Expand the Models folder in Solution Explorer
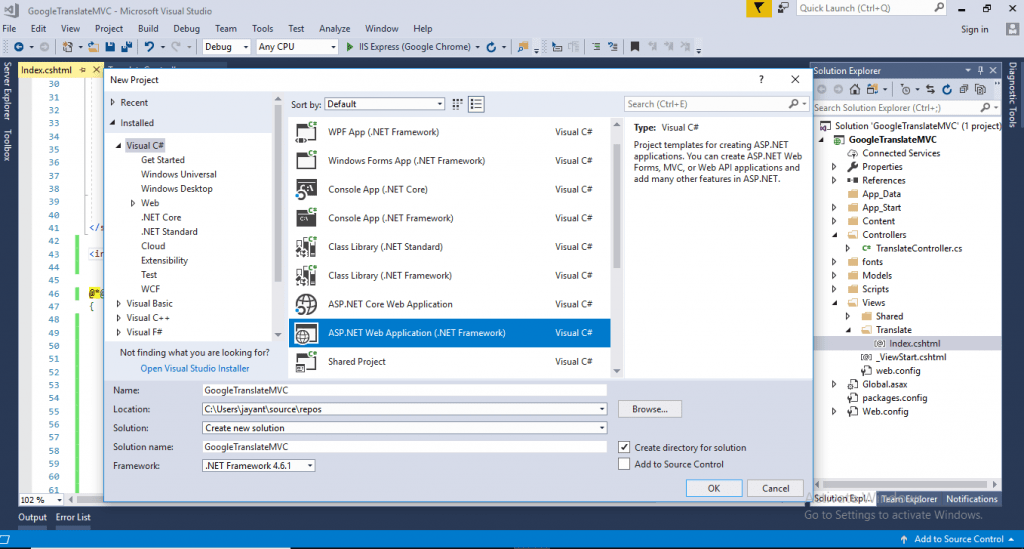Screen dimensions: 1024x549 point(834,275)
